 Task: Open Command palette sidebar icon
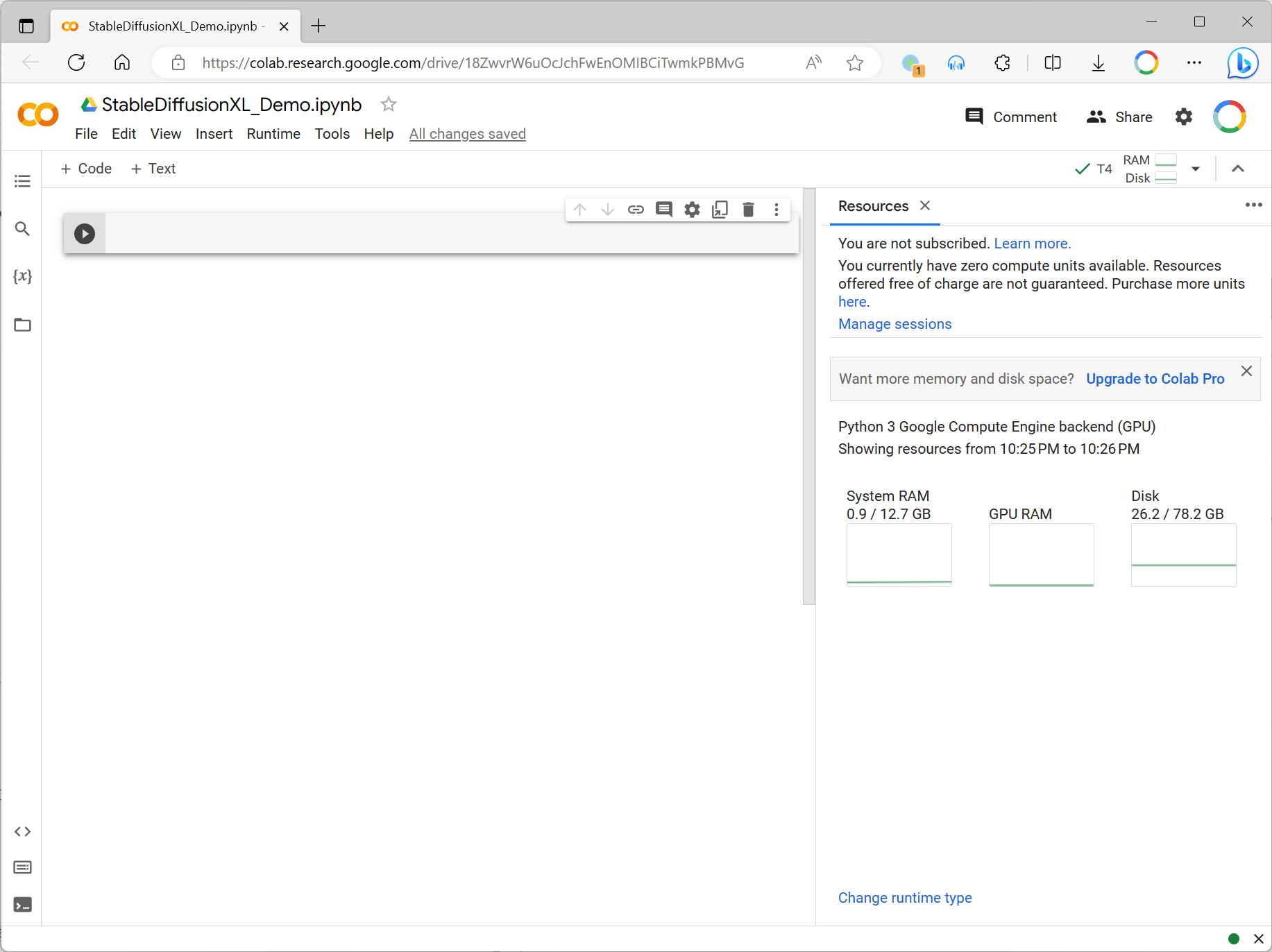(x=22, y=867)
